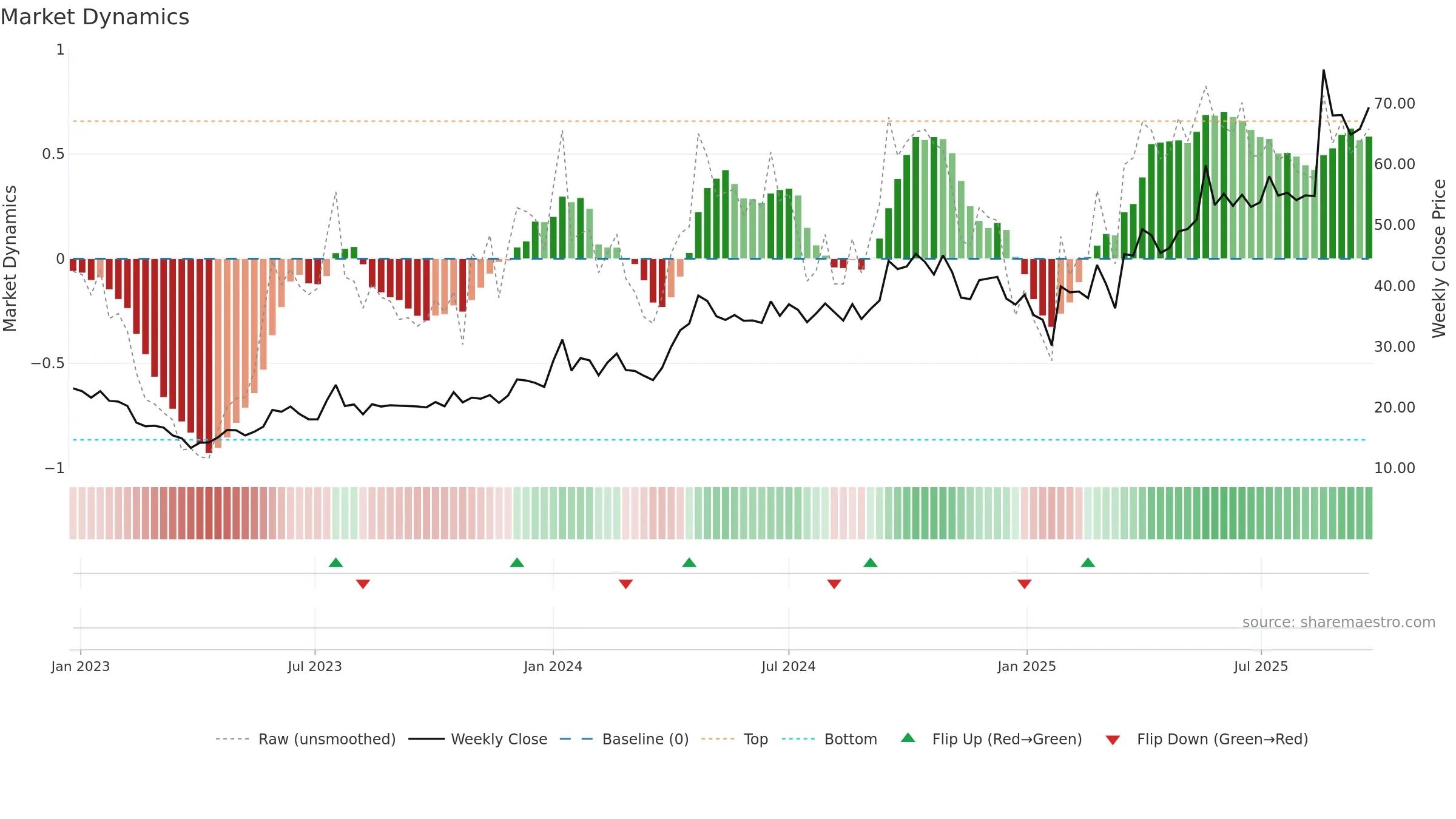Click the flip-up marker just after Jul 2023

(x=335, y=562)
